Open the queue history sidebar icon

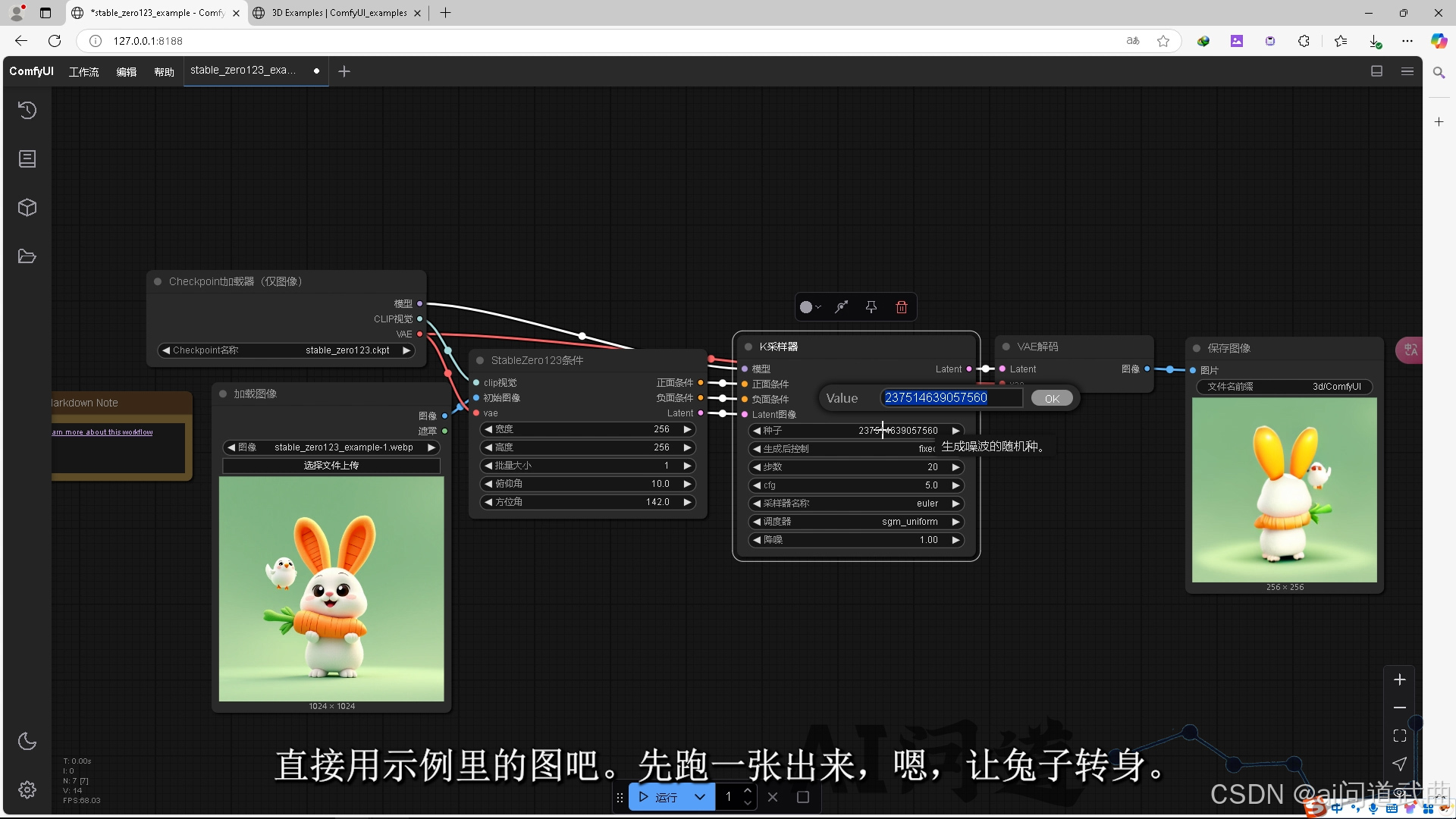pyautogui.click(x=27, y=111)
